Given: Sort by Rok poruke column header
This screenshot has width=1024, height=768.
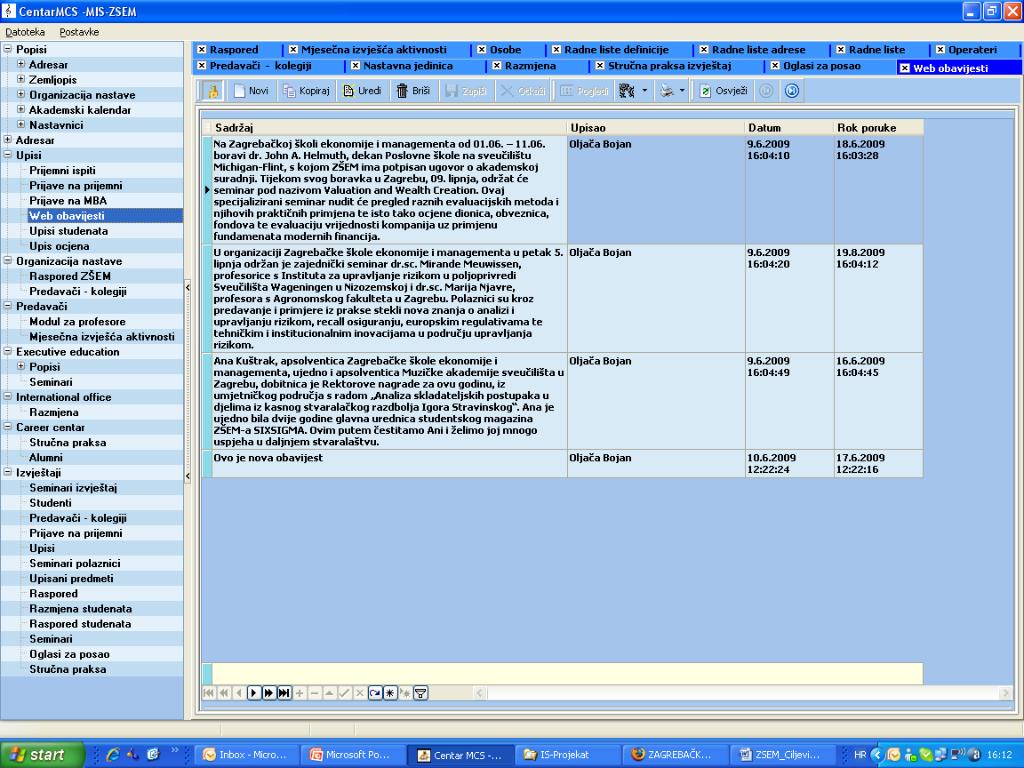Looking at the screenshot, I should [x=878, y=128].
